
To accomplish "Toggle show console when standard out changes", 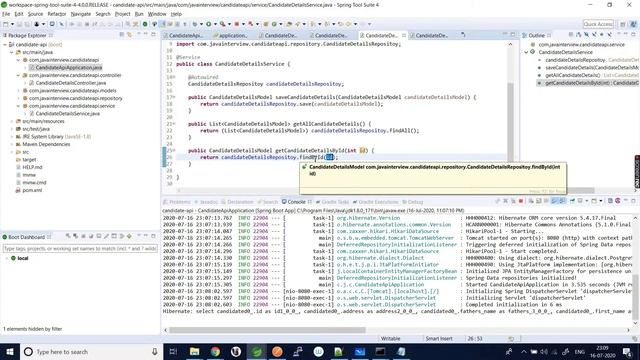I will point(555,201).
